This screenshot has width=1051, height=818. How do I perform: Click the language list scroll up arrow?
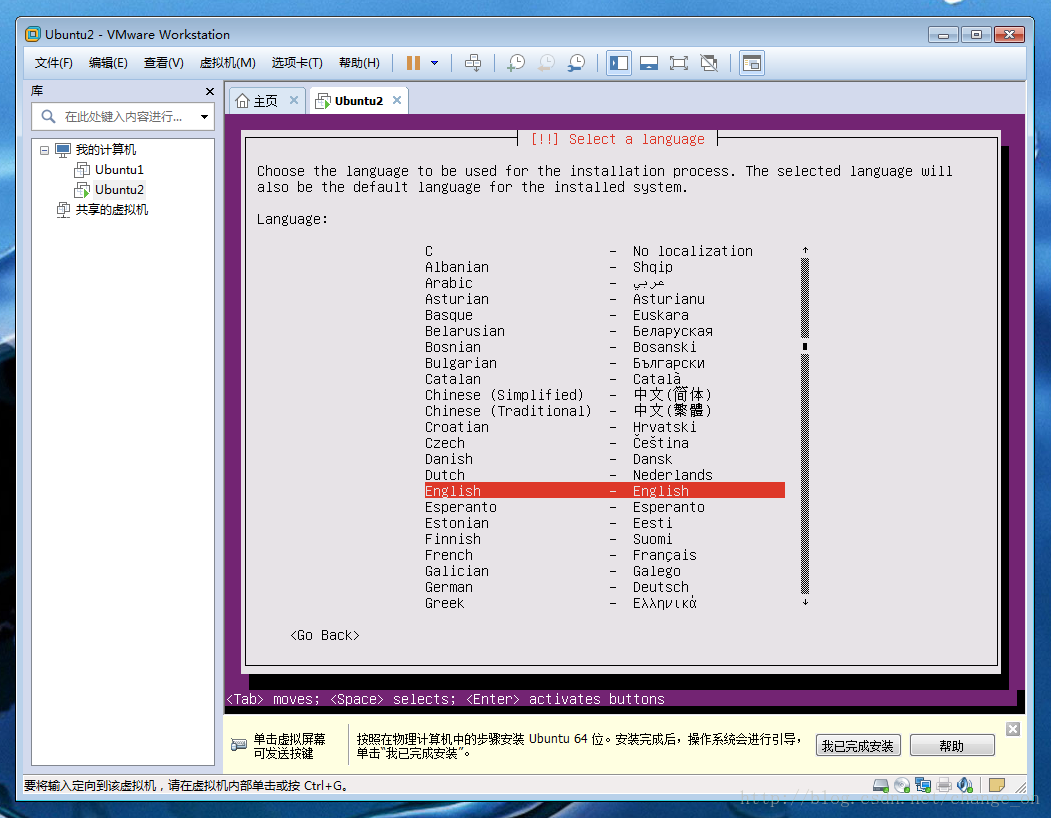click(x=805, y=250)
